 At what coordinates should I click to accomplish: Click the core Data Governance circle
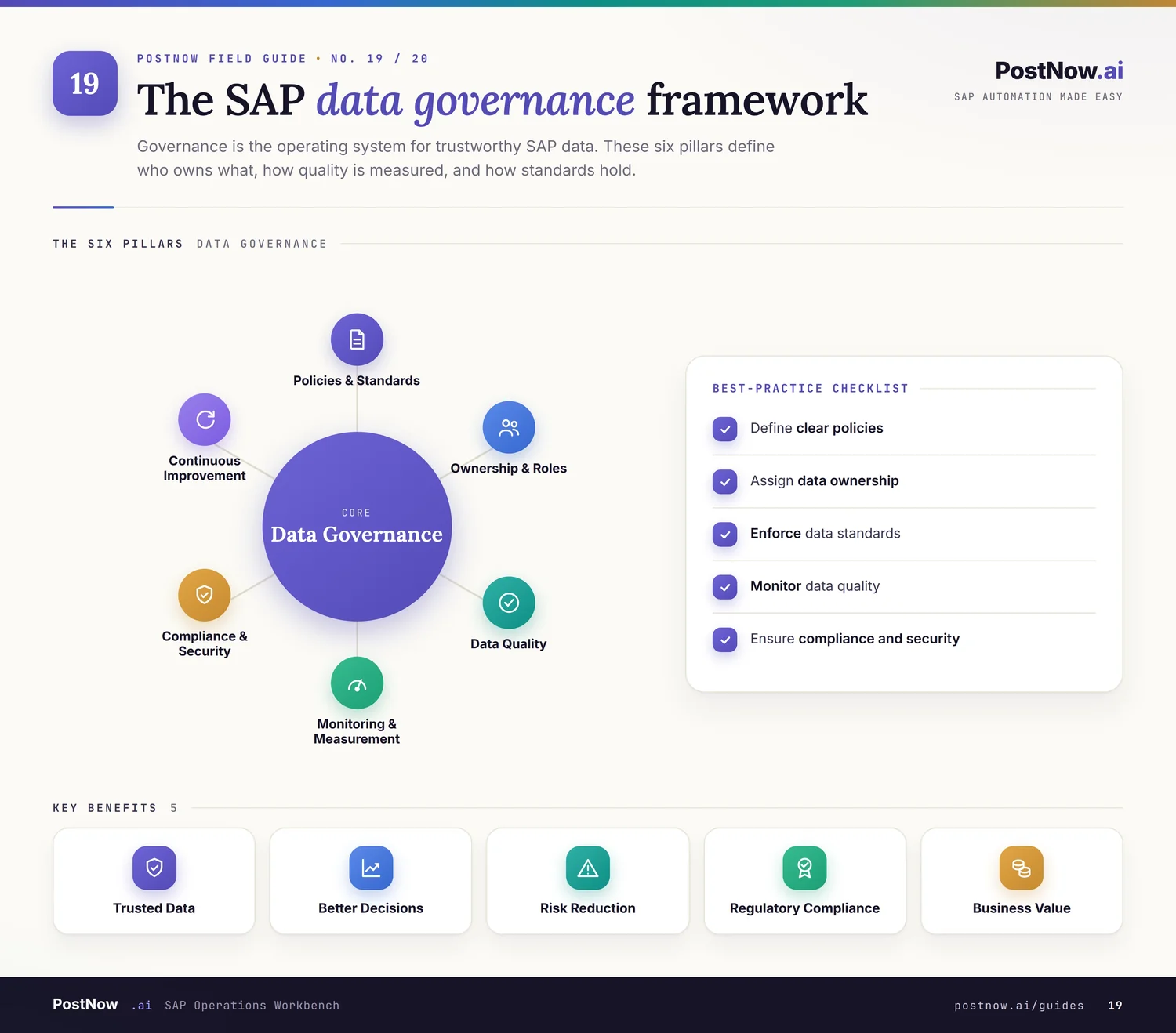coord(357,526)
